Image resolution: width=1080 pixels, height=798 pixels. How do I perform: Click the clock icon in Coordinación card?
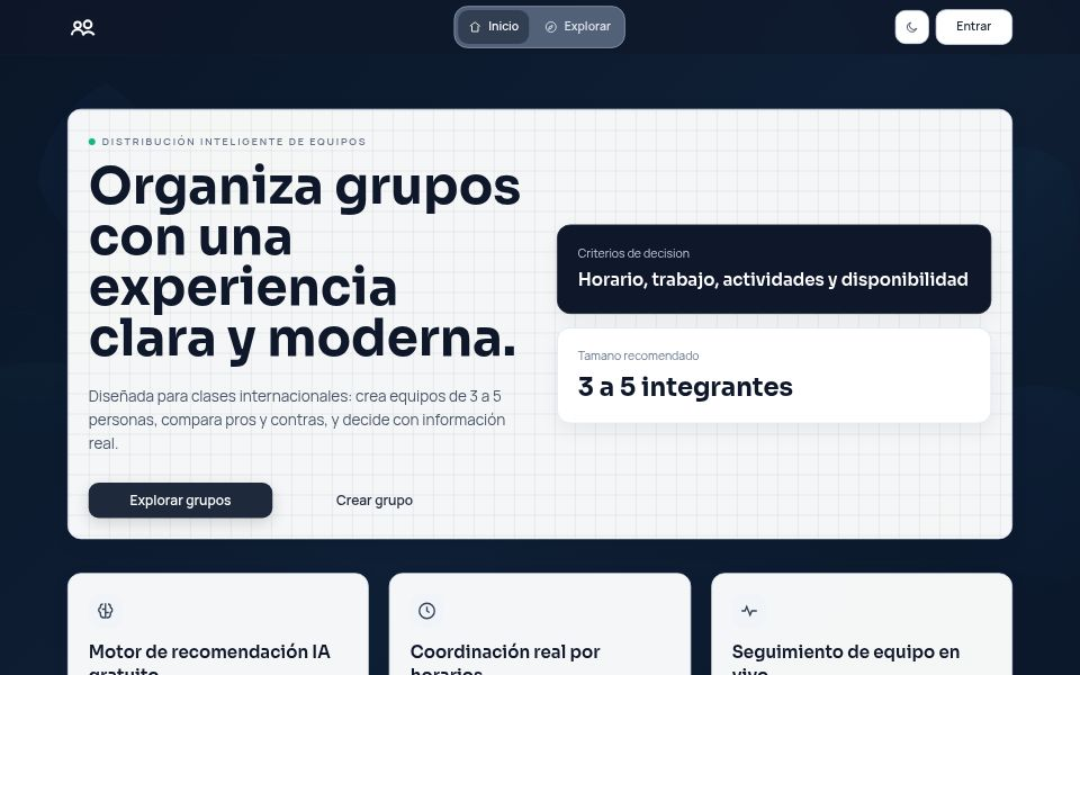click(427, 611)
